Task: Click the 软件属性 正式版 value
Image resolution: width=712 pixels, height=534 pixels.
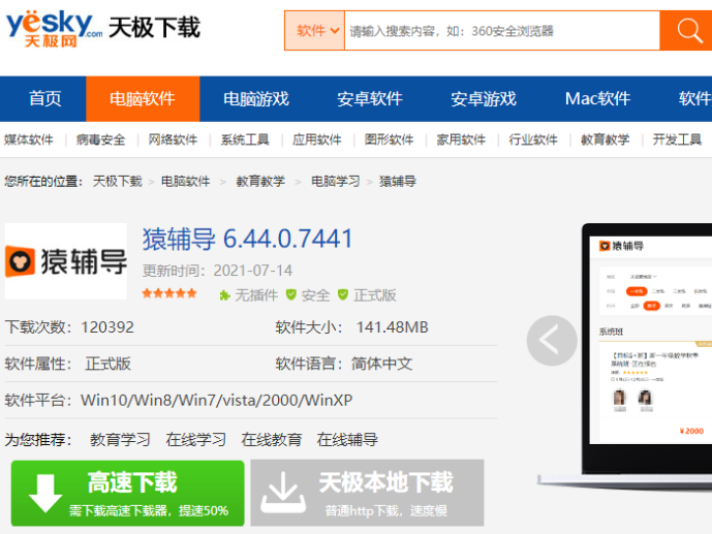Action: (108, 364)
